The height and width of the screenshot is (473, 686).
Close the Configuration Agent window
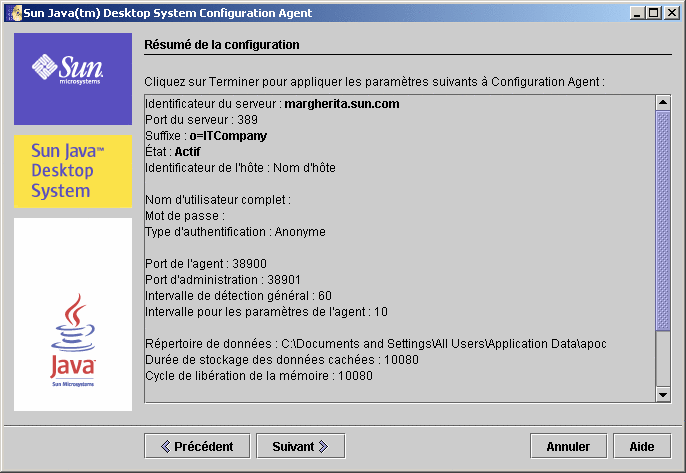[x=671, y=13]
